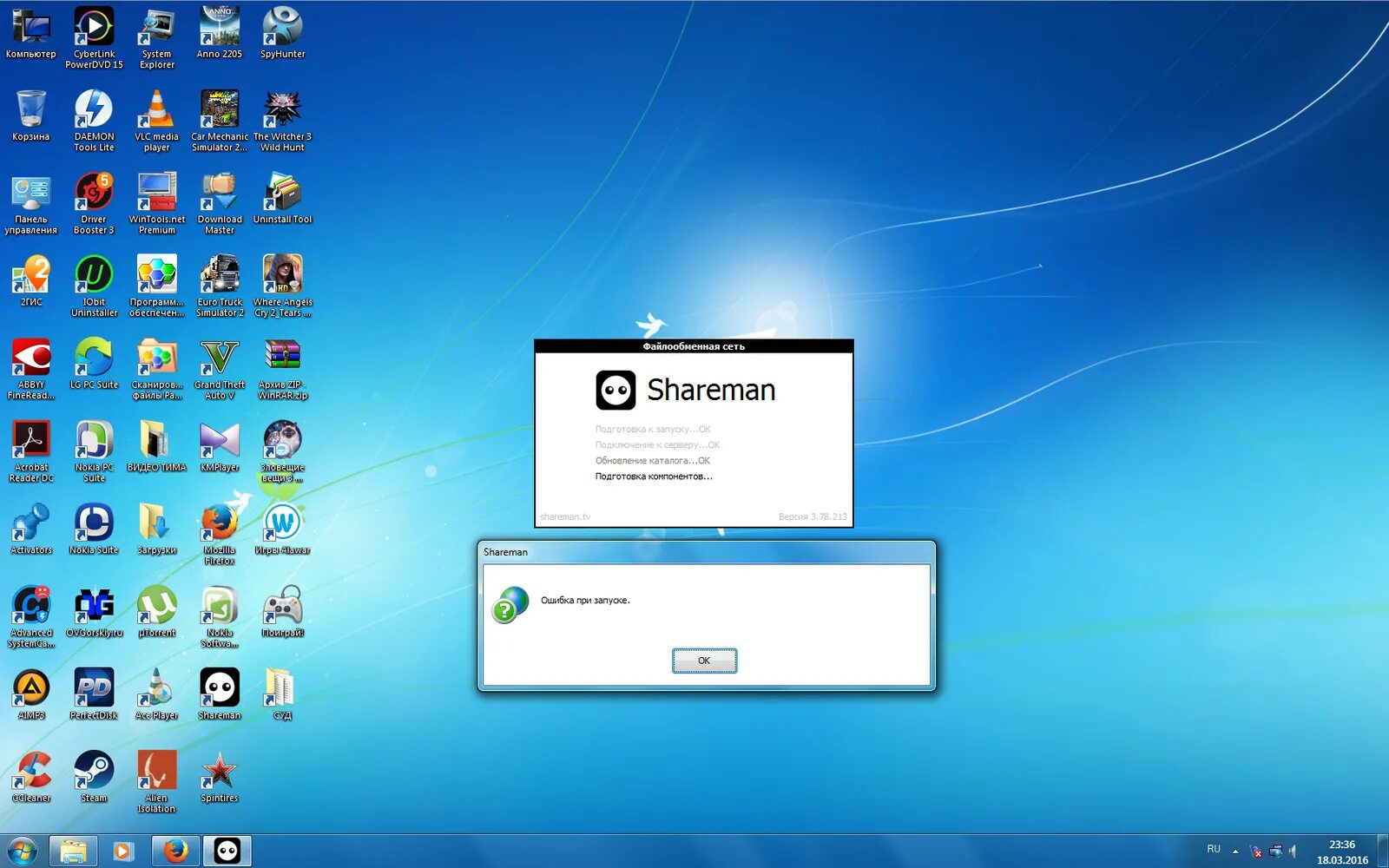The width and height of the screenshot is (1389, 868).
Task: Select the CyberLink PowerDVD 15 shortcut
Action: pos(94,38)
